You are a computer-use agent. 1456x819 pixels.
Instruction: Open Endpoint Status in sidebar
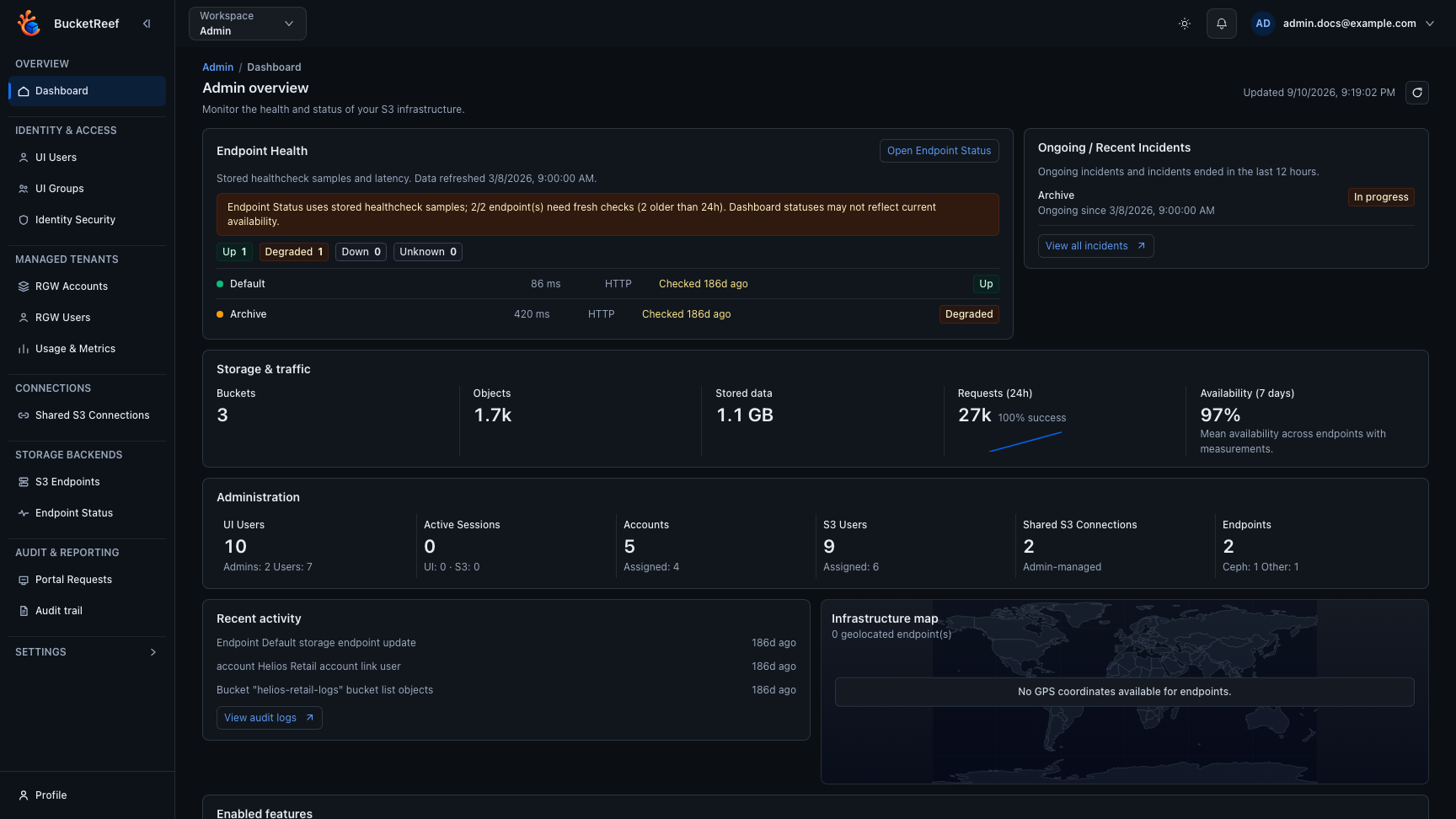point(87,513)
